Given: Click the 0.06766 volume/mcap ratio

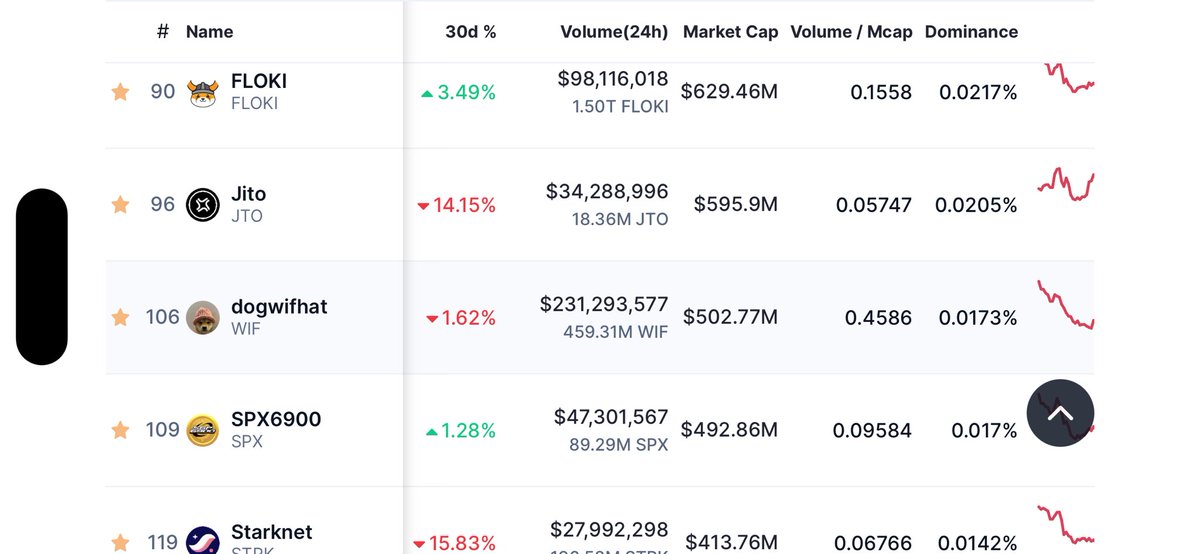Looking at the screenshot, I should pos(873,543).
